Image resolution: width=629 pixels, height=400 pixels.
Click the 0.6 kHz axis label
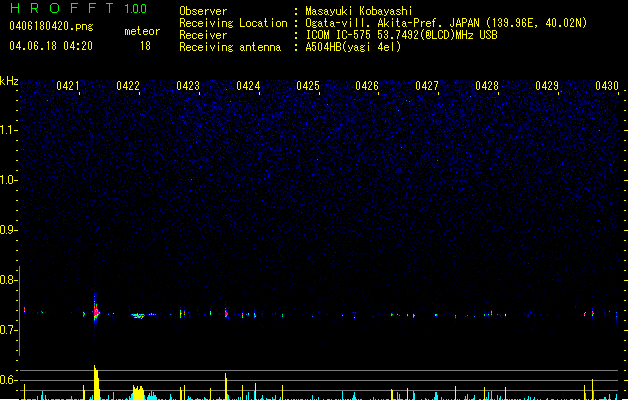[8, 380]
